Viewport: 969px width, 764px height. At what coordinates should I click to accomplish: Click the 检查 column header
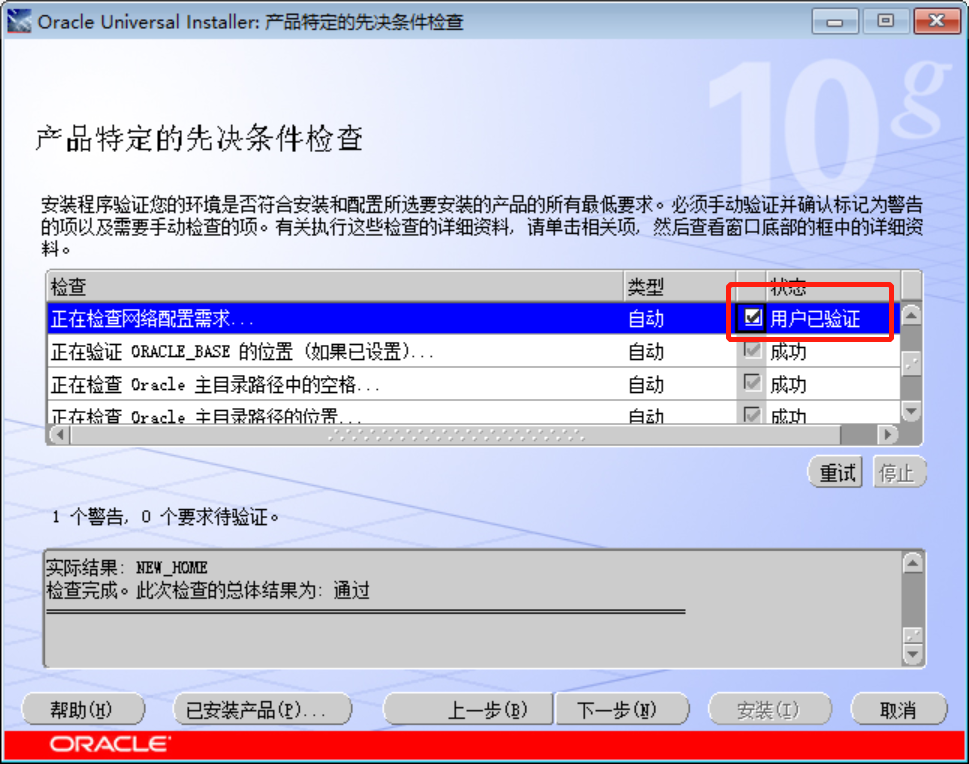coord(335,286)
